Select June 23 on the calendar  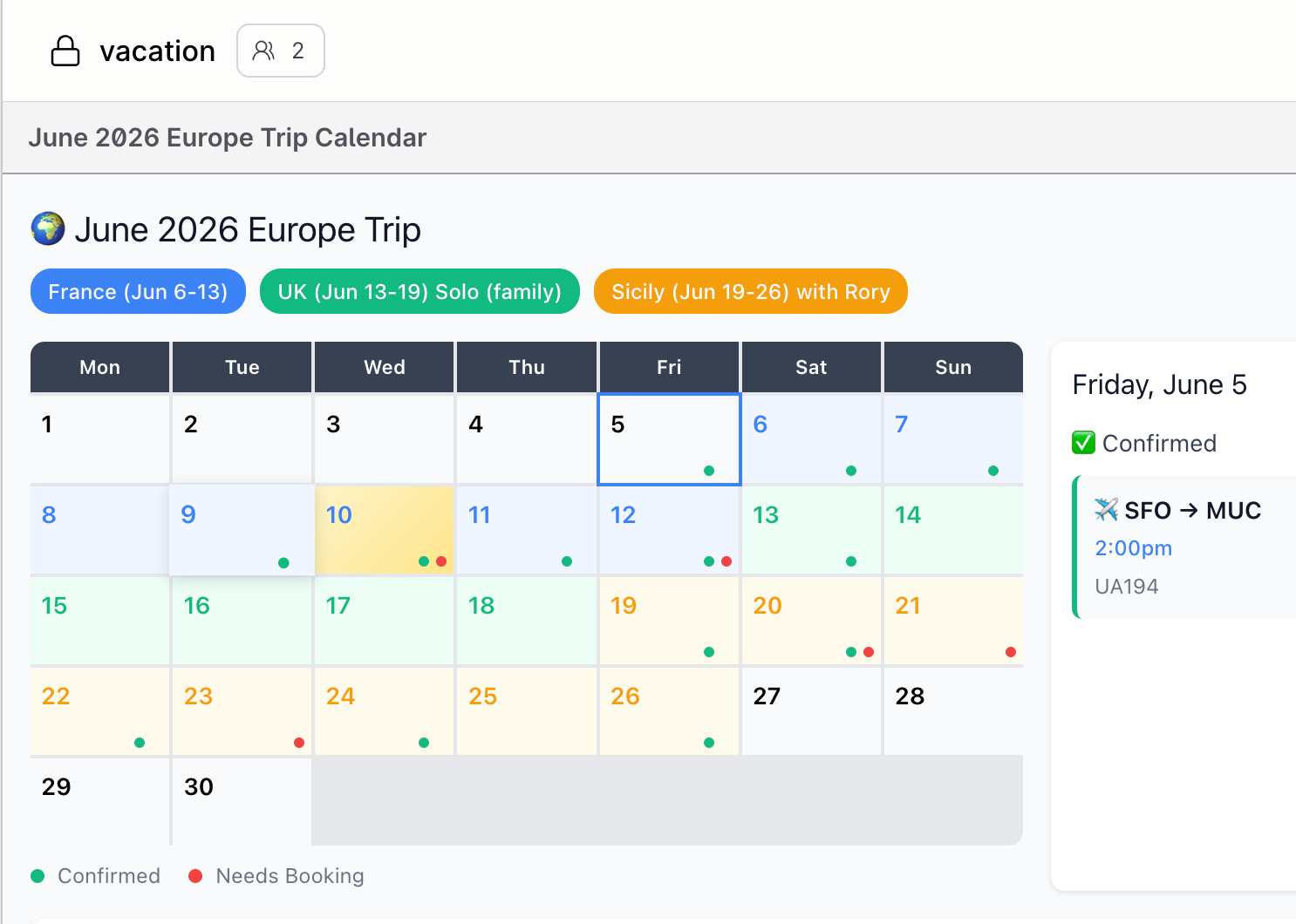click(x=242, y=711)
